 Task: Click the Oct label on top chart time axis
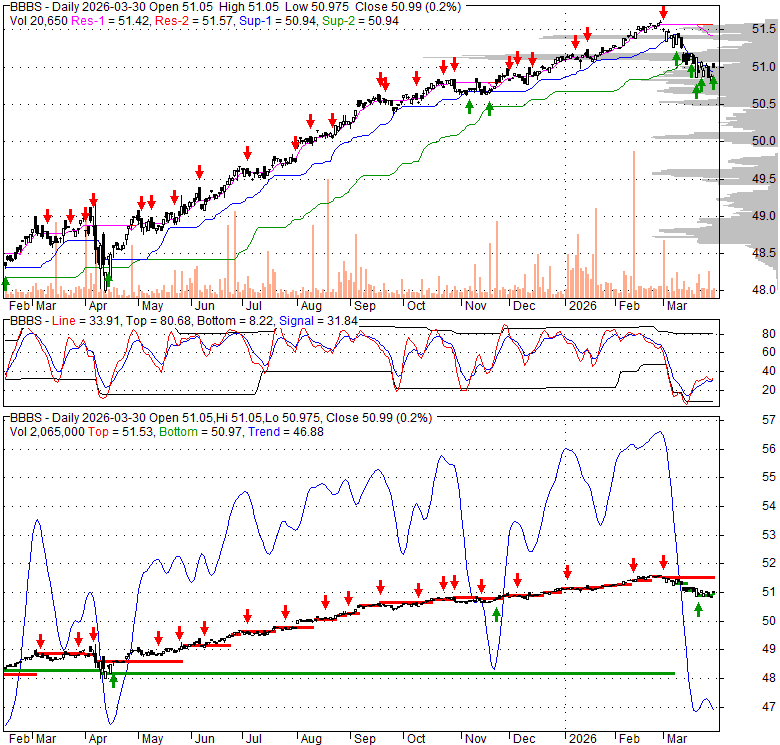[416, 306]
